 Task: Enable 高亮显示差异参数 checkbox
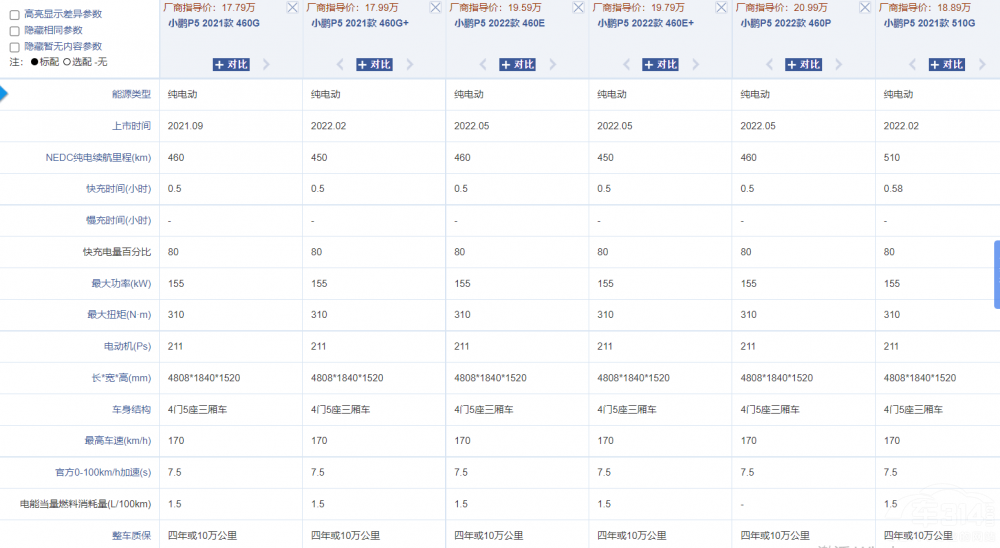tap(14, 15)
